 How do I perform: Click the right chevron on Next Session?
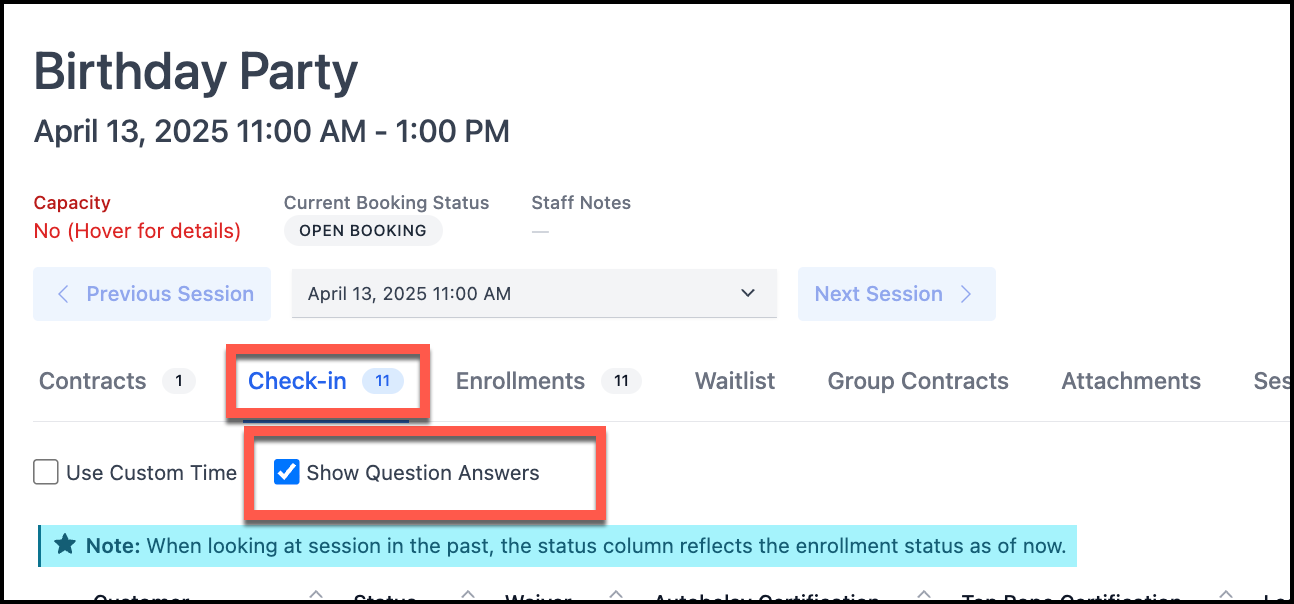coord(966,294)
